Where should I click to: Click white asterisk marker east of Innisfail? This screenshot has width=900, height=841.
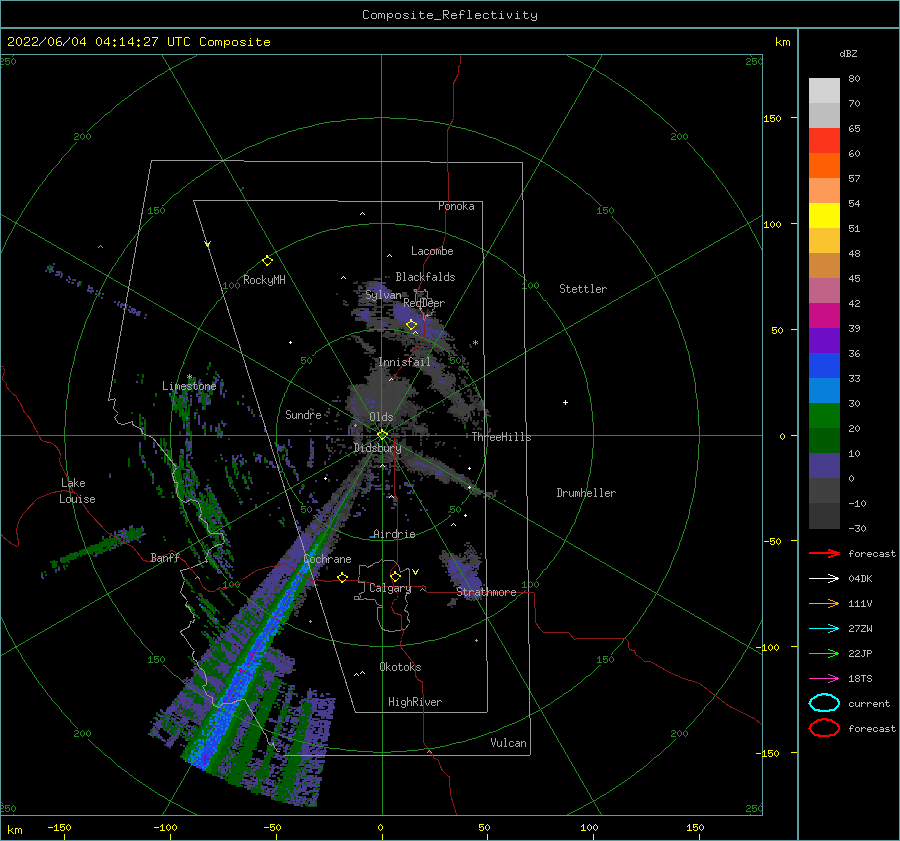point(475,343)
